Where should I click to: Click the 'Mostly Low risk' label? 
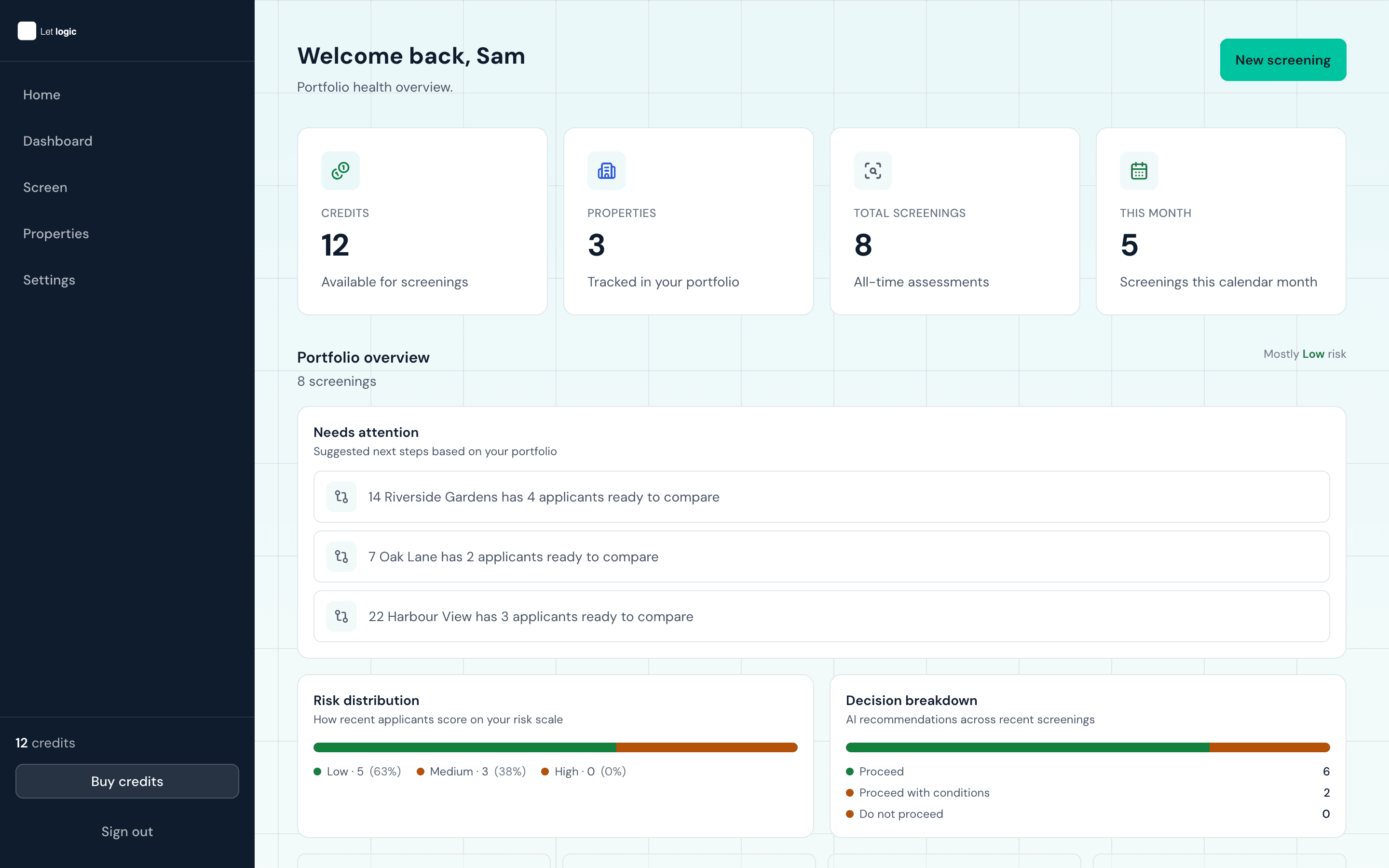coord(1305,354)
